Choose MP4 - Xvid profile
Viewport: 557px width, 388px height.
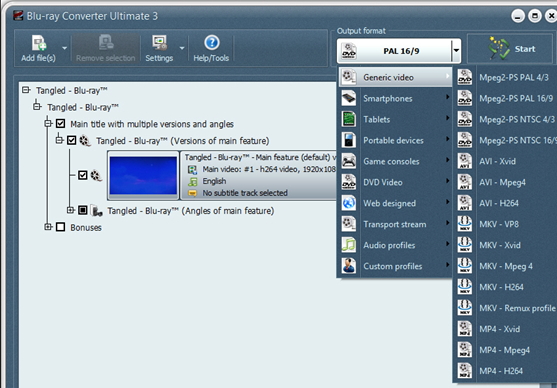pyautogui.click(x=506, y=329)
